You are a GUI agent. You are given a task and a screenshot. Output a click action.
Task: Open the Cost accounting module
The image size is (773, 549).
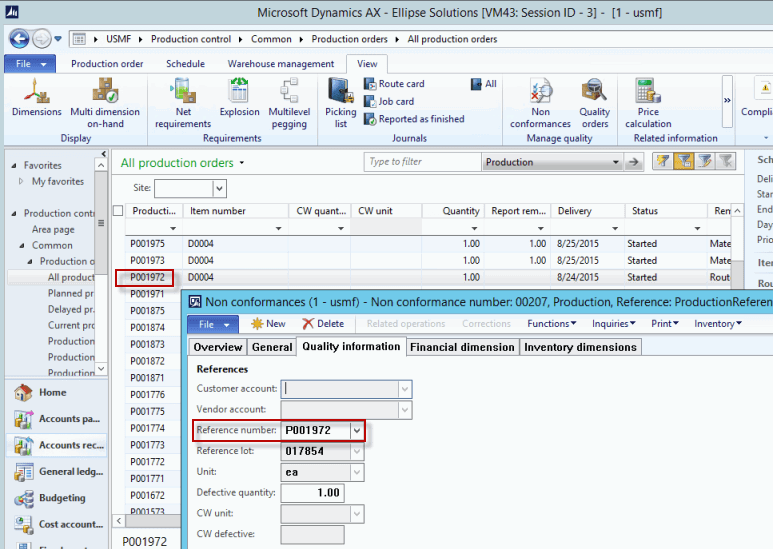pyautogui.click(x=57, y=524)
